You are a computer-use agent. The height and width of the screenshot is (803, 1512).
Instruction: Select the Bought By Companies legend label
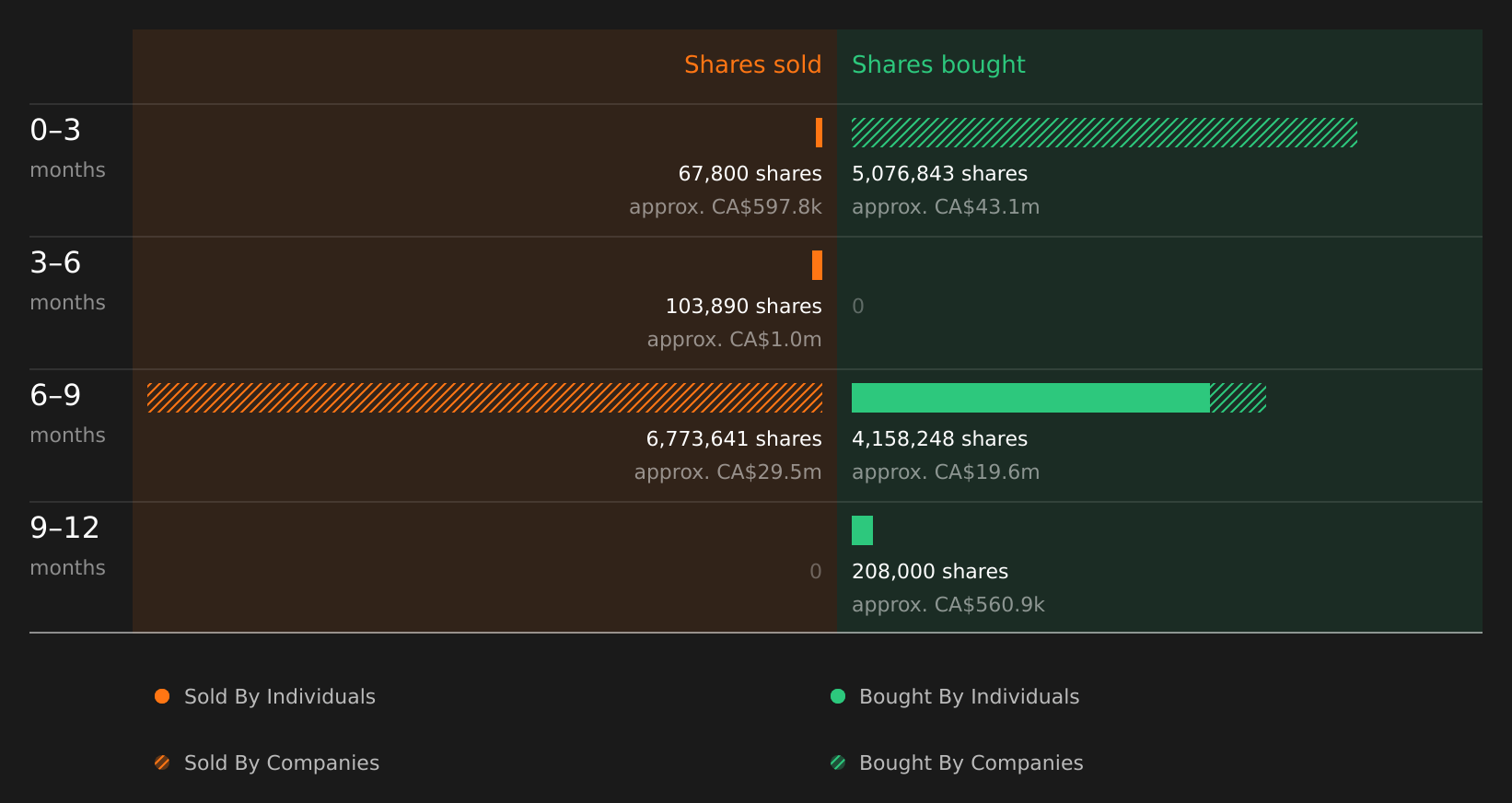[x=971, y=763]
